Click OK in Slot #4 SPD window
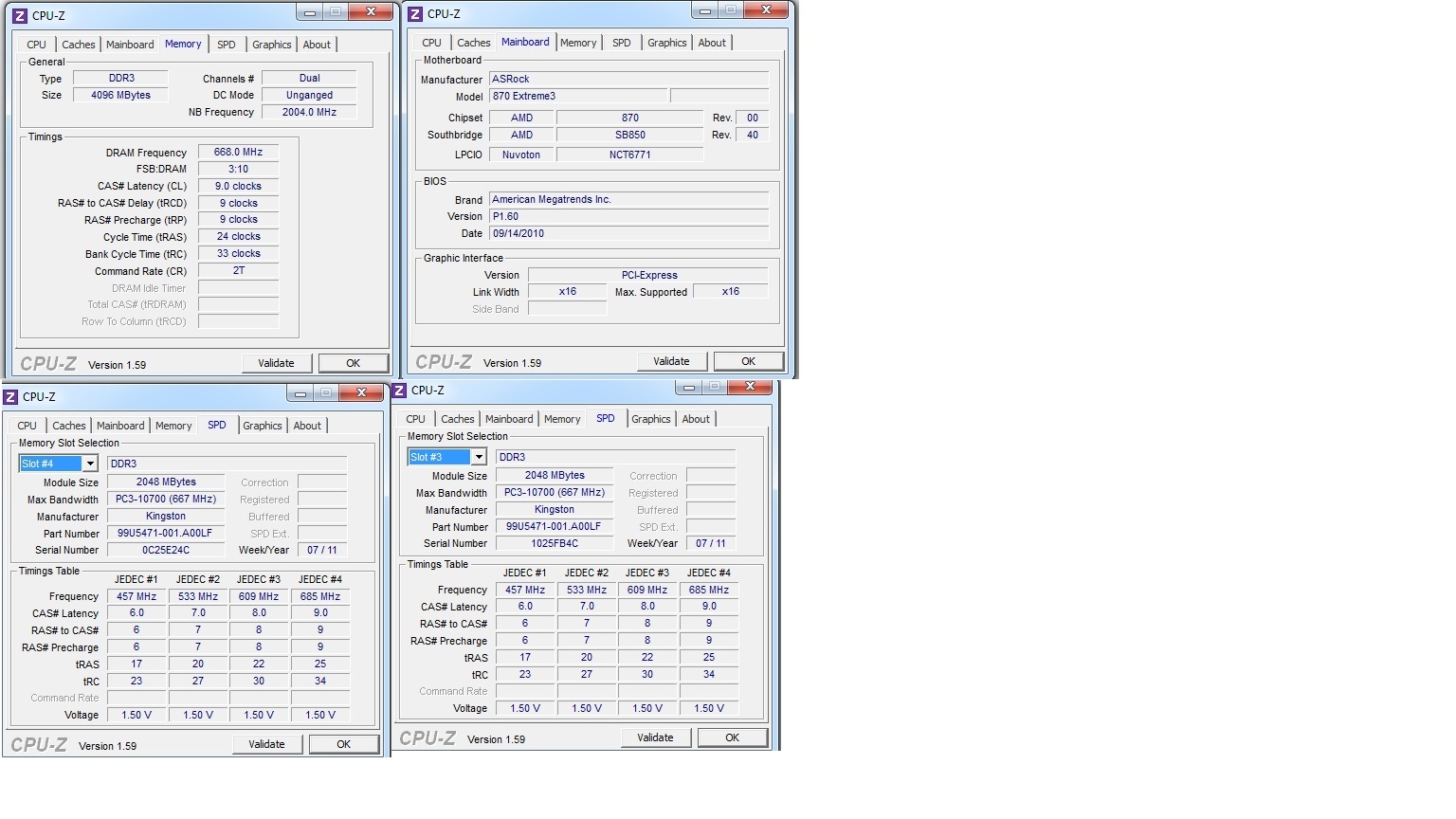The width and height of the screenshot is (1456, 819). coord(343,744)
